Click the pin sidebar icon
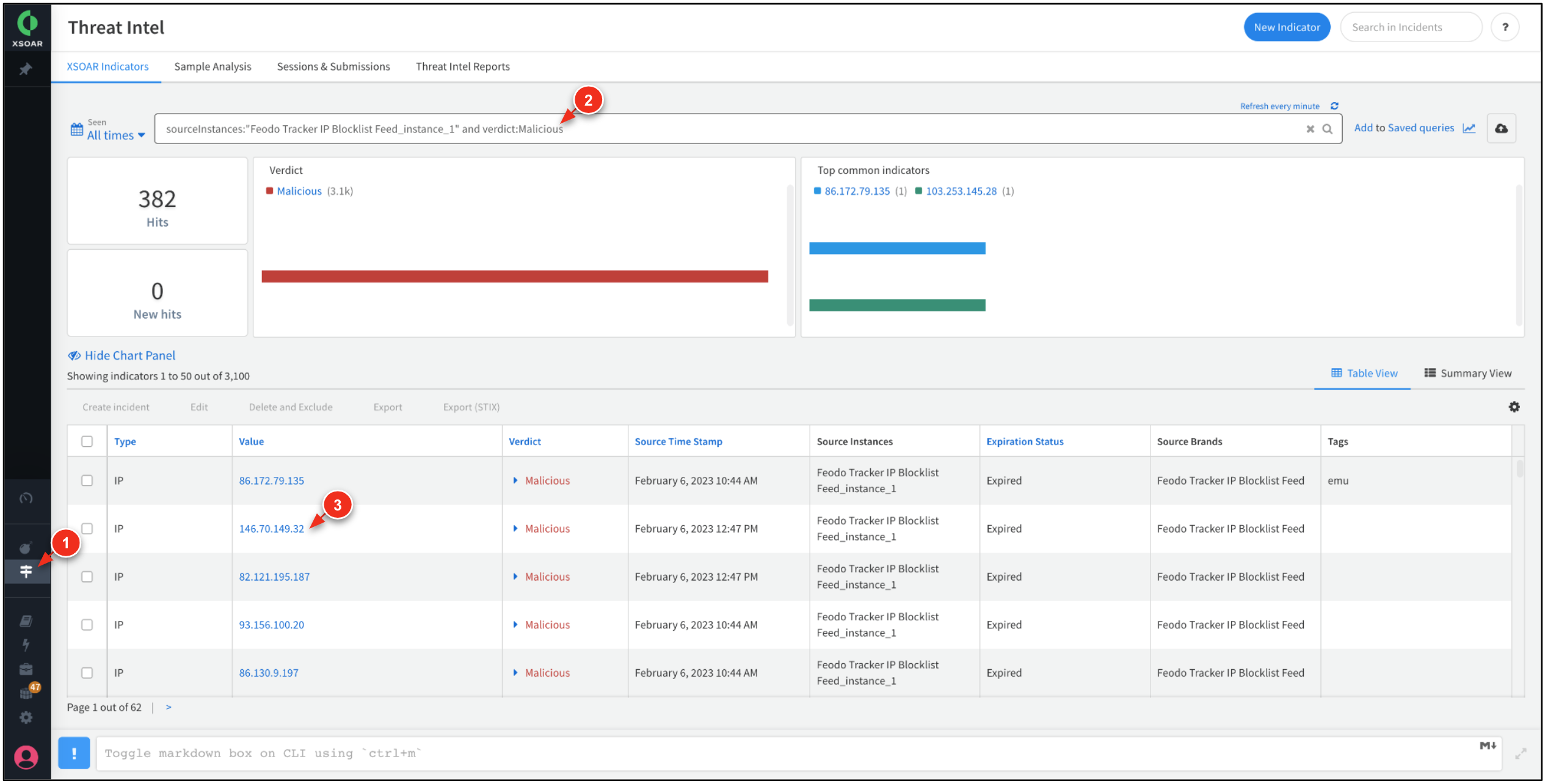 coord(26,70)
